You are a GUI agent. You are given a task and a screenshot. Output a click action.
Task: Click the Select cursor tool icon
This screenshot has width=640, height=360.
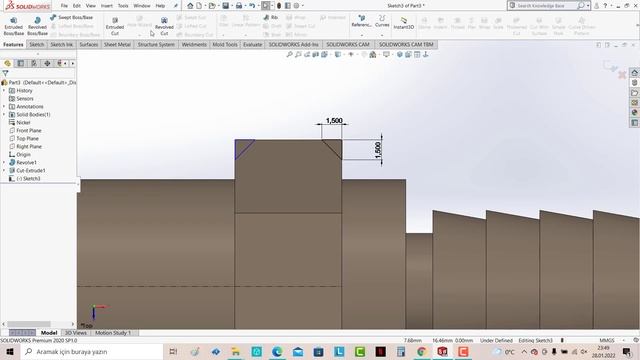coord(266,6)
